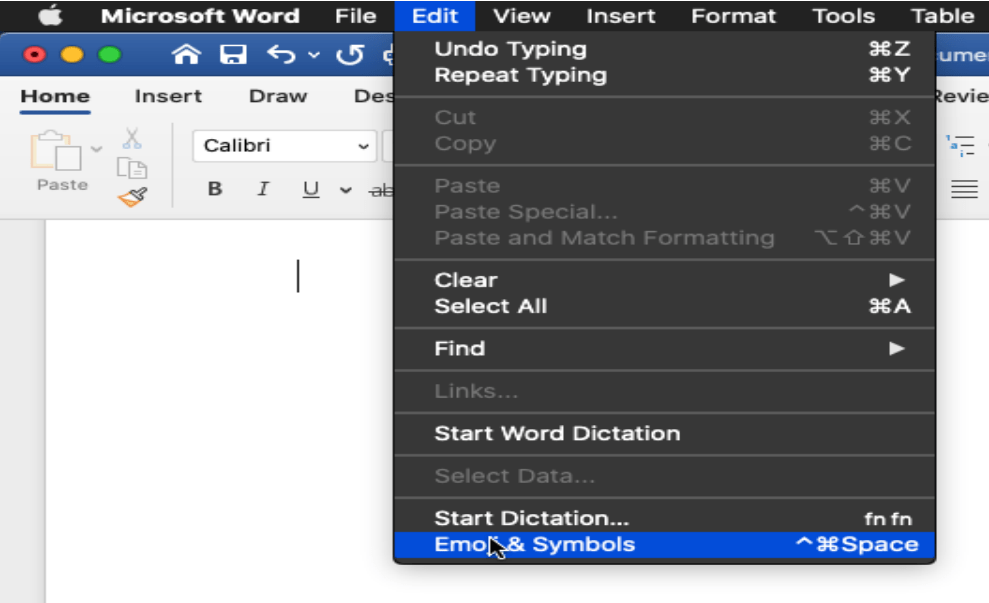Open the Tools menu
The image size is (989, 603).
[x=843, y=15]
